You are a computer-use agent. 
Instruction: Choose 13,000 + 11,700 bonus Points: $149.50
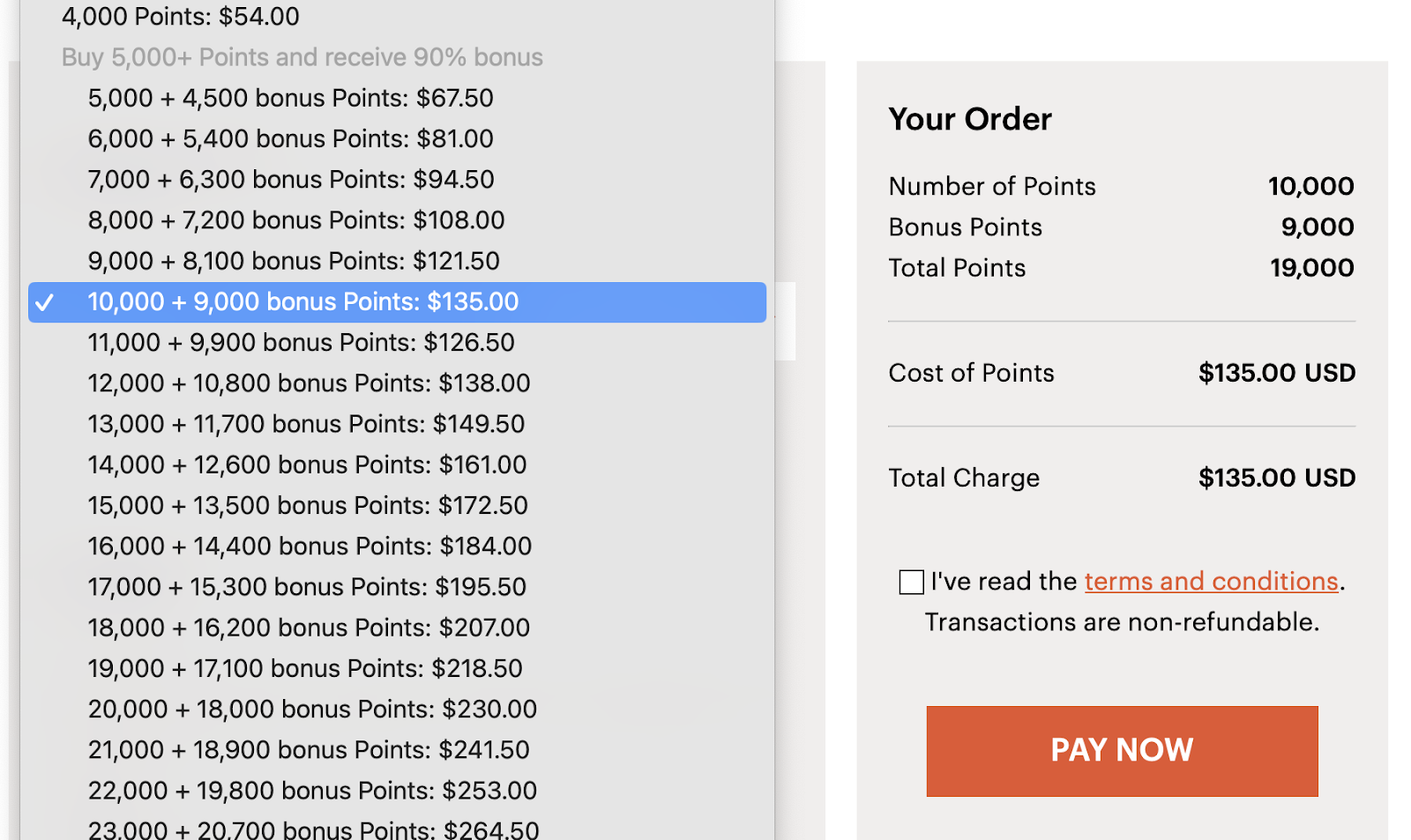(x=306, y=424)
